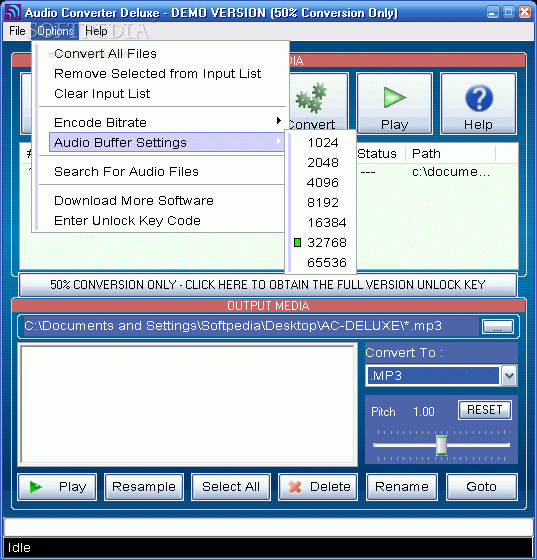Minimize the Audio Converter Deluxe window
This screenshot has height=560, width=537.
point(492,12)
